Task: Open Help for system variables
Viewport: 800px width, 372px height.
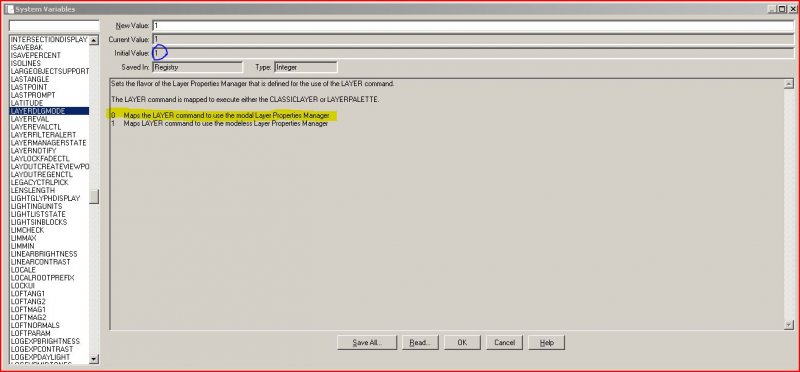Action: point(546,342)
